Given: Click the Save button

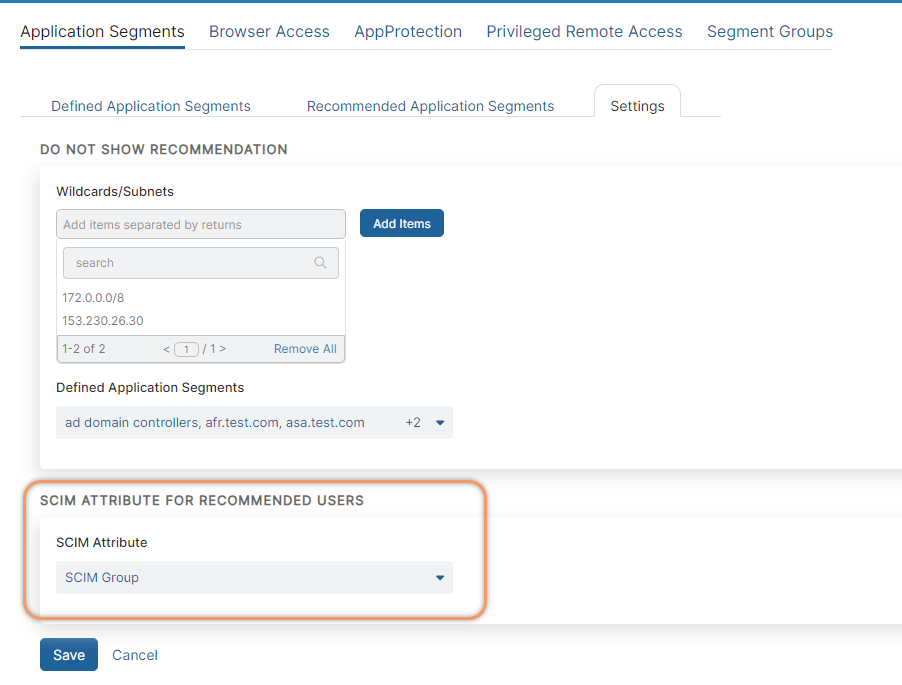Looking at the screenshot, I should tap(69, 655).
